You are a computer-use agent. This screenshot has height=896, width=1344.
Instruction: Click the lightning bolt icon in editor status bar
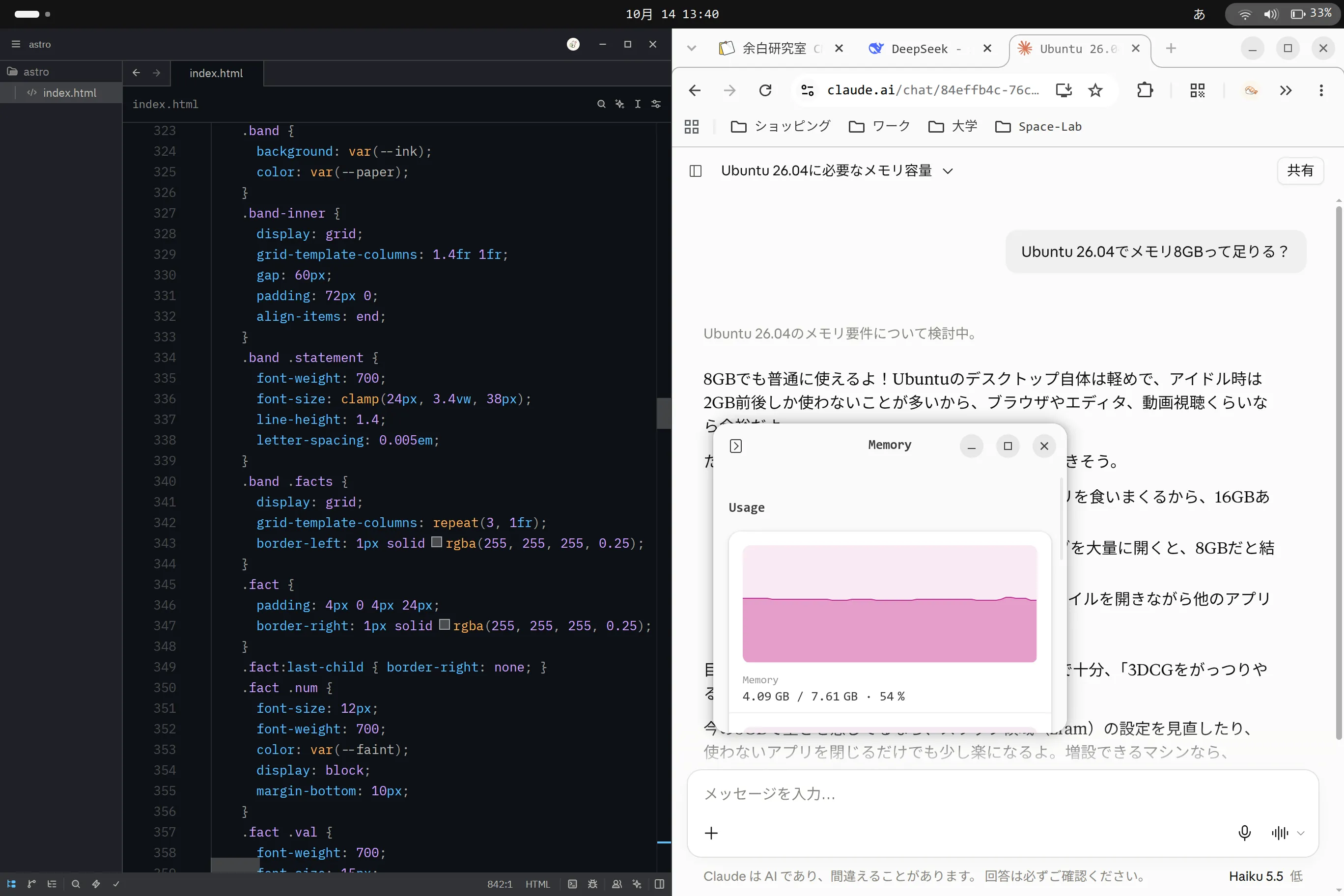point(96,884)
